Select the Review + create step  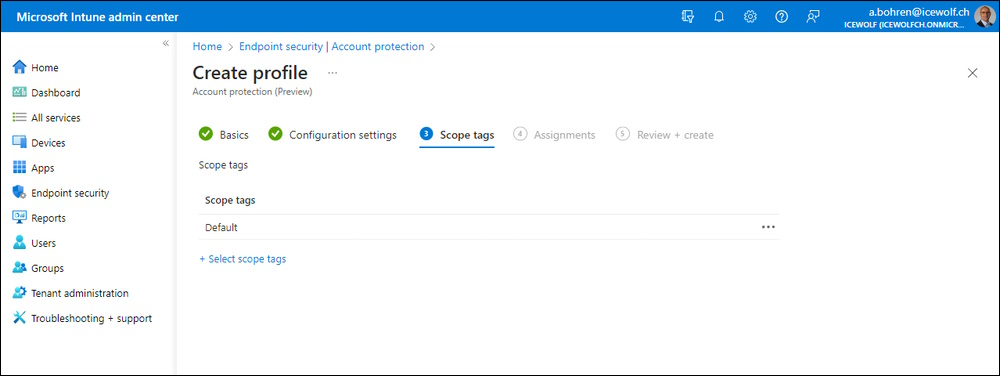(x=665, y=135)
